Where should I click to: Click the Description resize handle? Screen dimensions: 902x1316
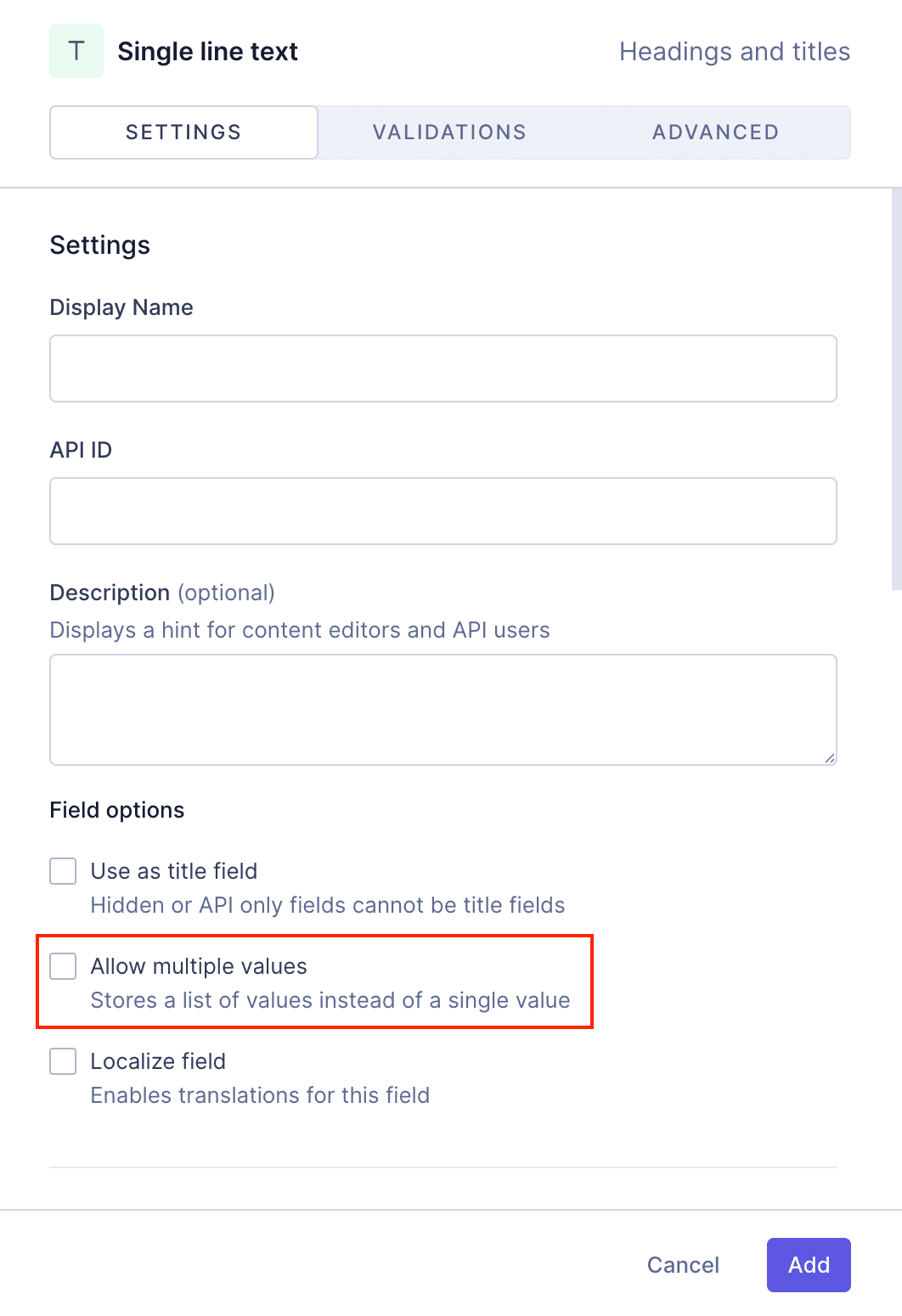829,756
